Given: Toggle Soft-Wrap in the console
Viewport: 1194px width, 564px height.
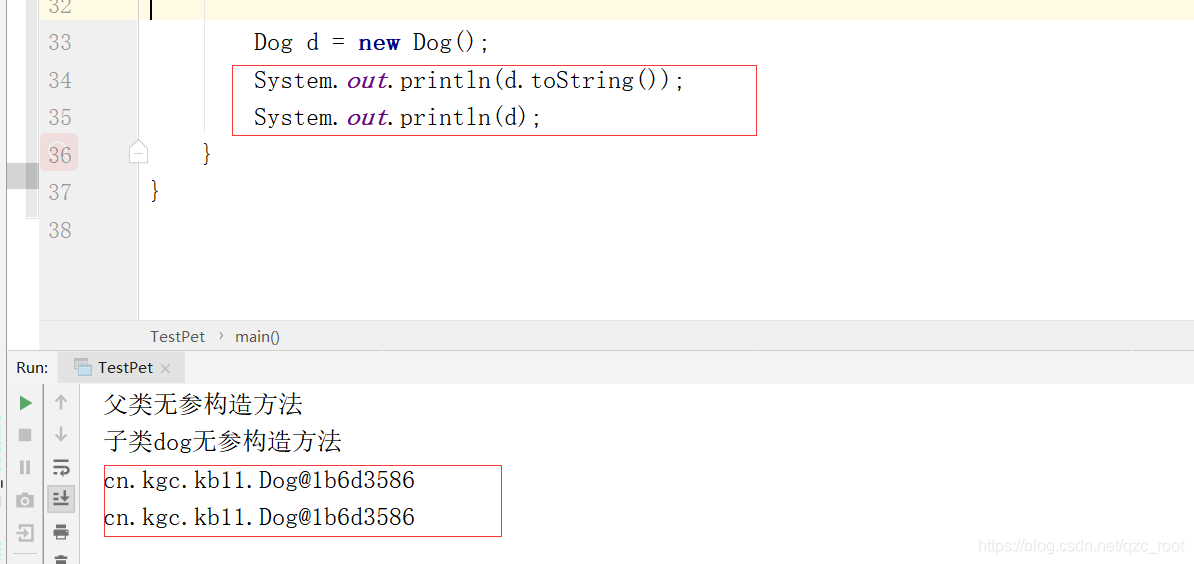Looking at the screenshot, I should [61, 467].
